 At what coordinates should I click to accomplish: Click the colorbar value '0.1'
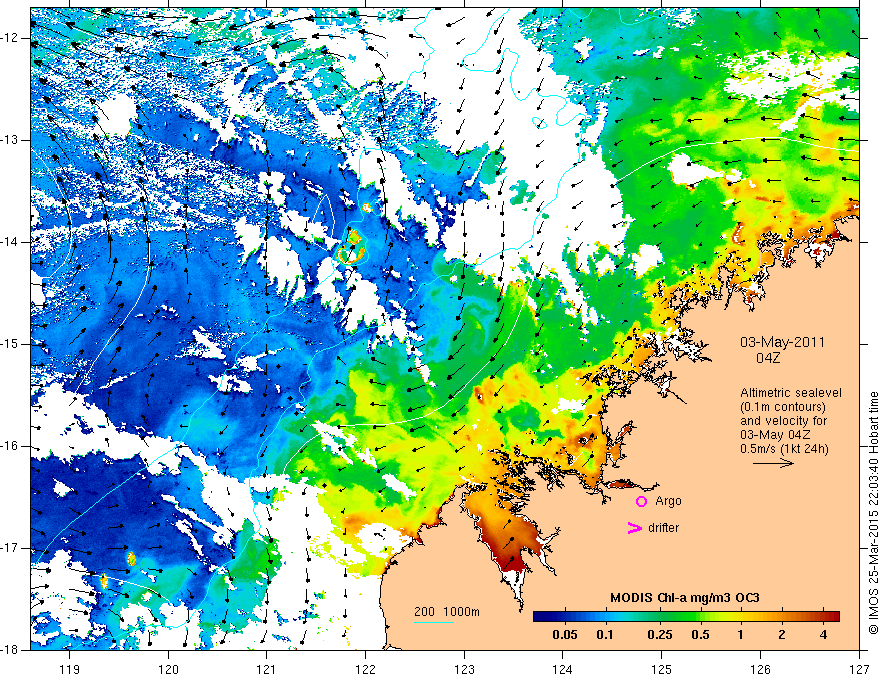click(x=604, y=635)
